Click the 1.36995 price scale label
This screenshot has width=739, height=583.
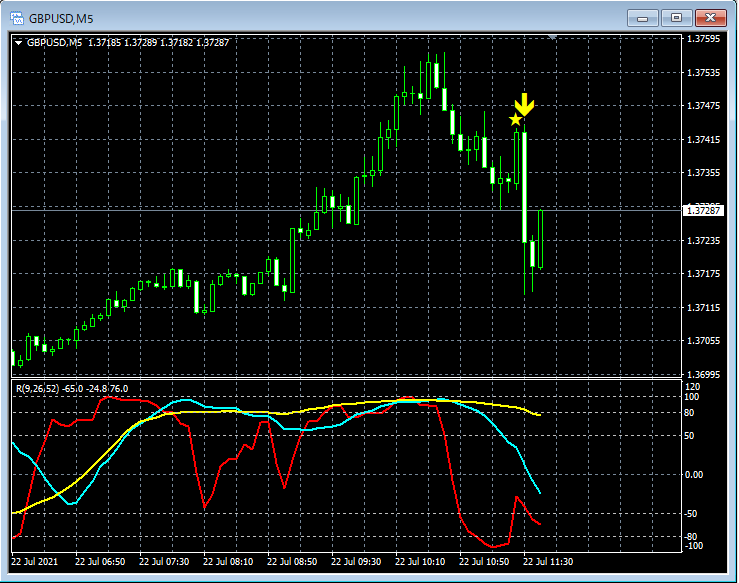click(703, 375)
